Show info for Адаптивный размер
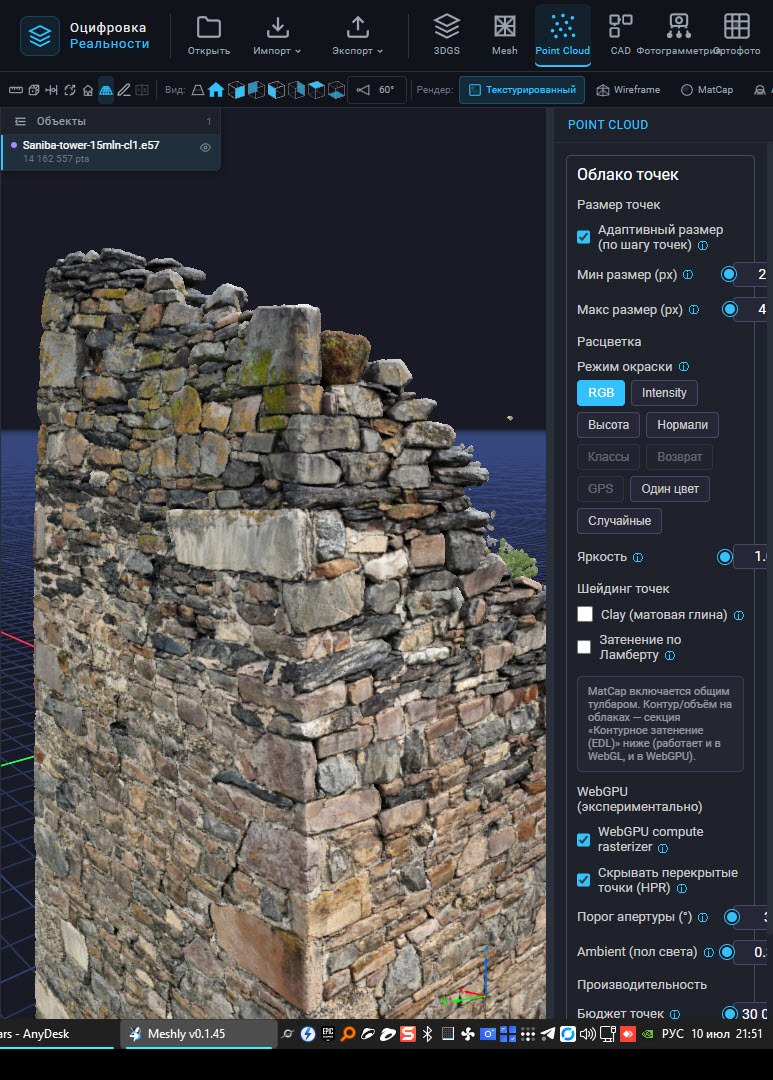 (703, 245)
